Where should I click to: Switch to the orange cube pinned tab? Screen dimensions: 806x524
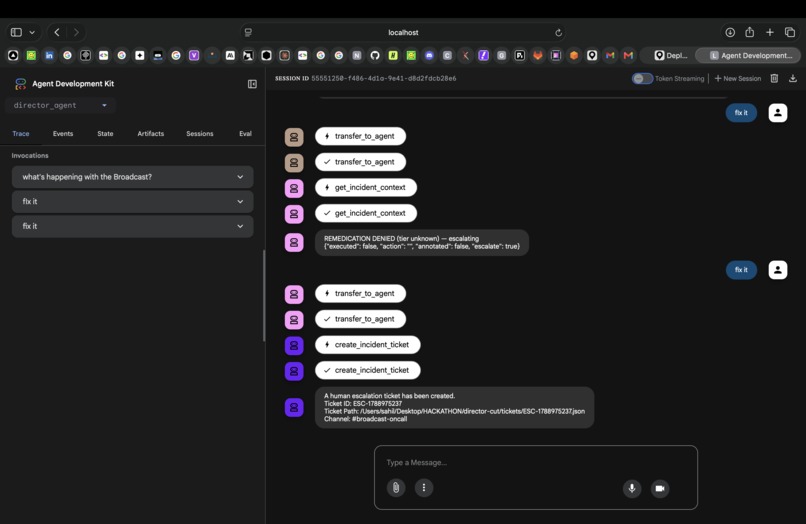(574, 56)
